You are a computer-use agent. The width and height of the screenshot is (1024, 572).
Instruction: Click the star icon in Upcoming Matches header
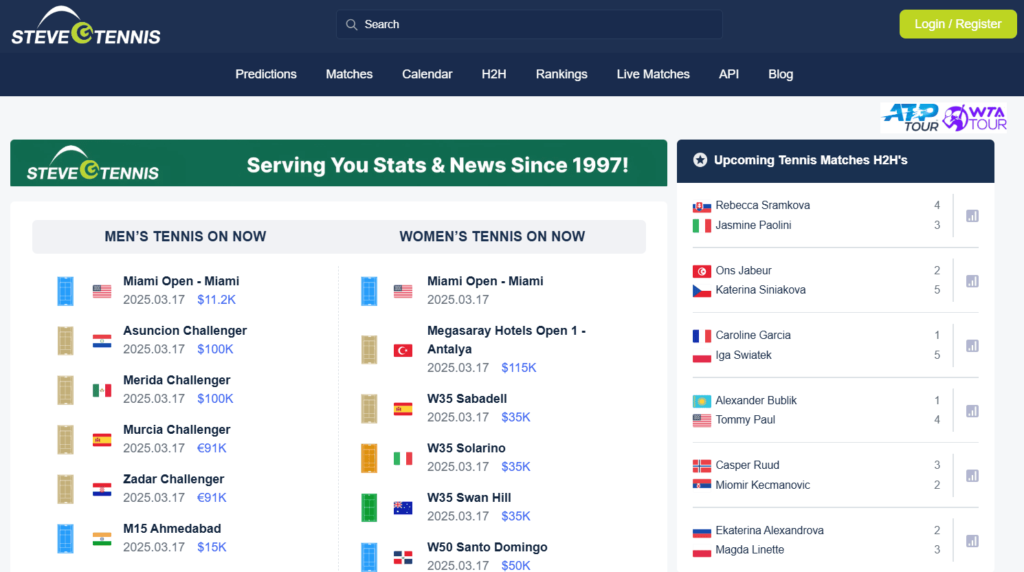point(700,160)
